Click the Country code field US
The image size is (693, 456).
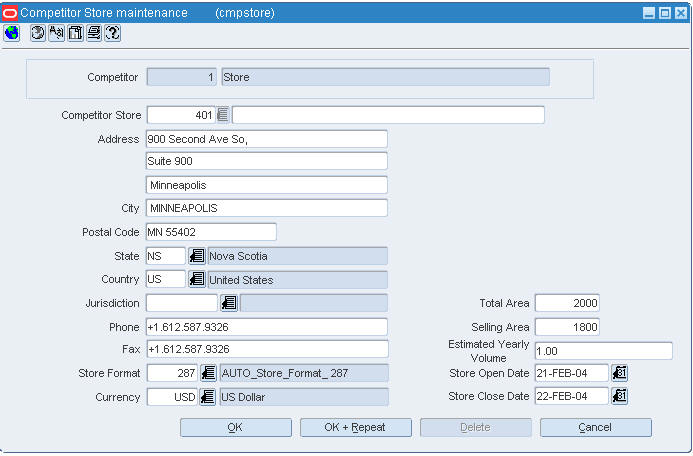(x=165, y=279)
